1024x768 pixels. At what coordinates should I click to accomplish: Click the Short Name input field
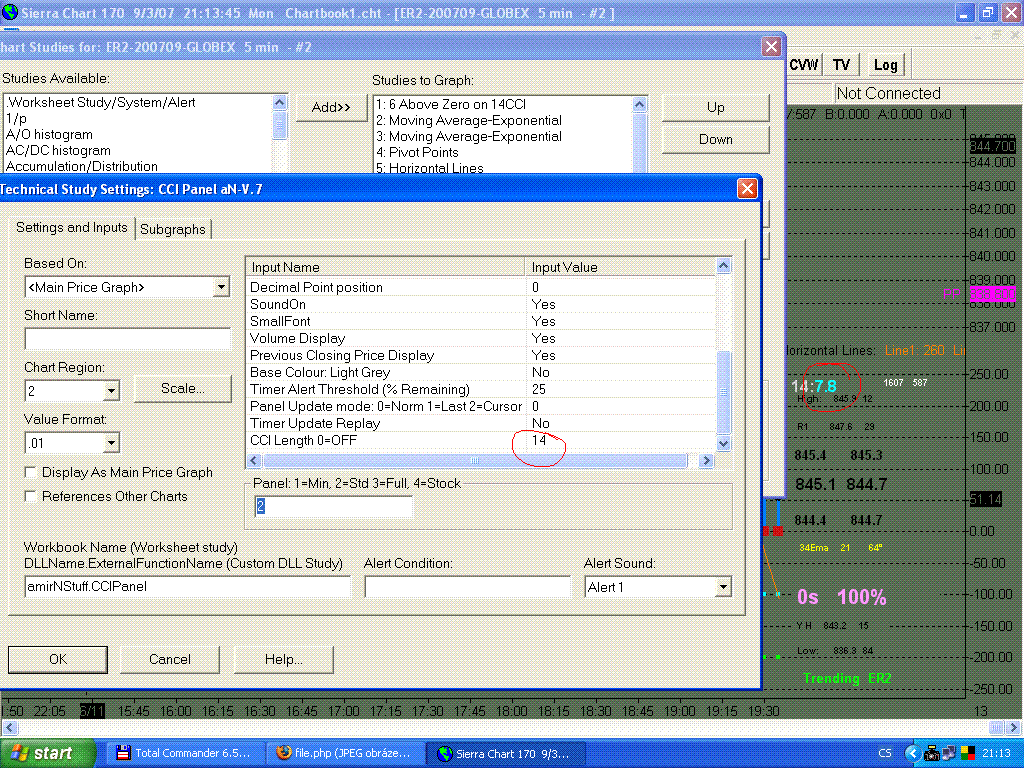click(x=127, y=339)
